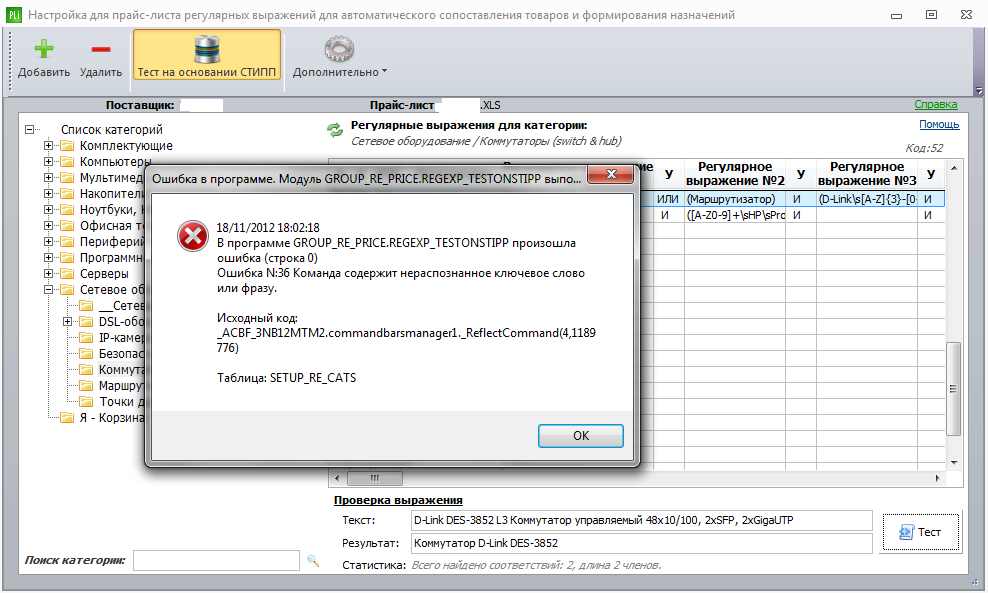Screen dimensions: 988x593
Task: Open the Справка link
Action: click(x=936, y=104)
